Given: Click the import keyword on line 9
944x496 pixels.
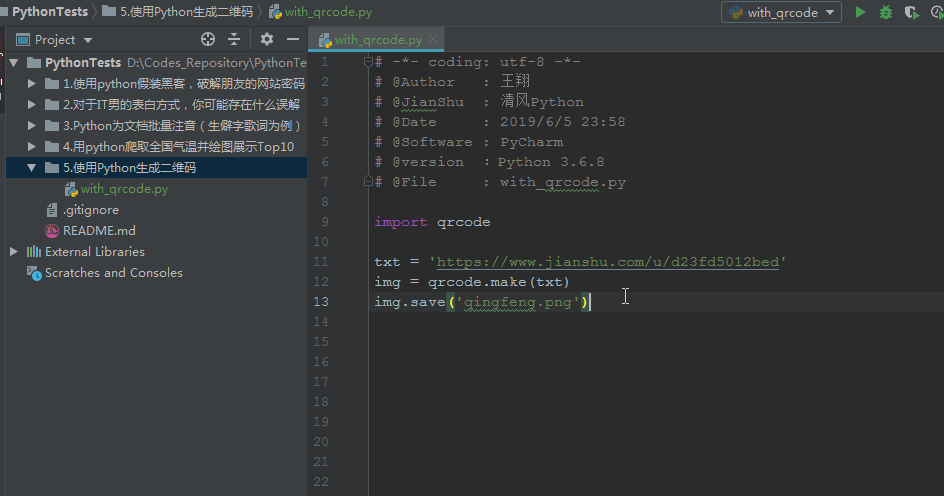Looking at the screenshot, I should (400, 222).
